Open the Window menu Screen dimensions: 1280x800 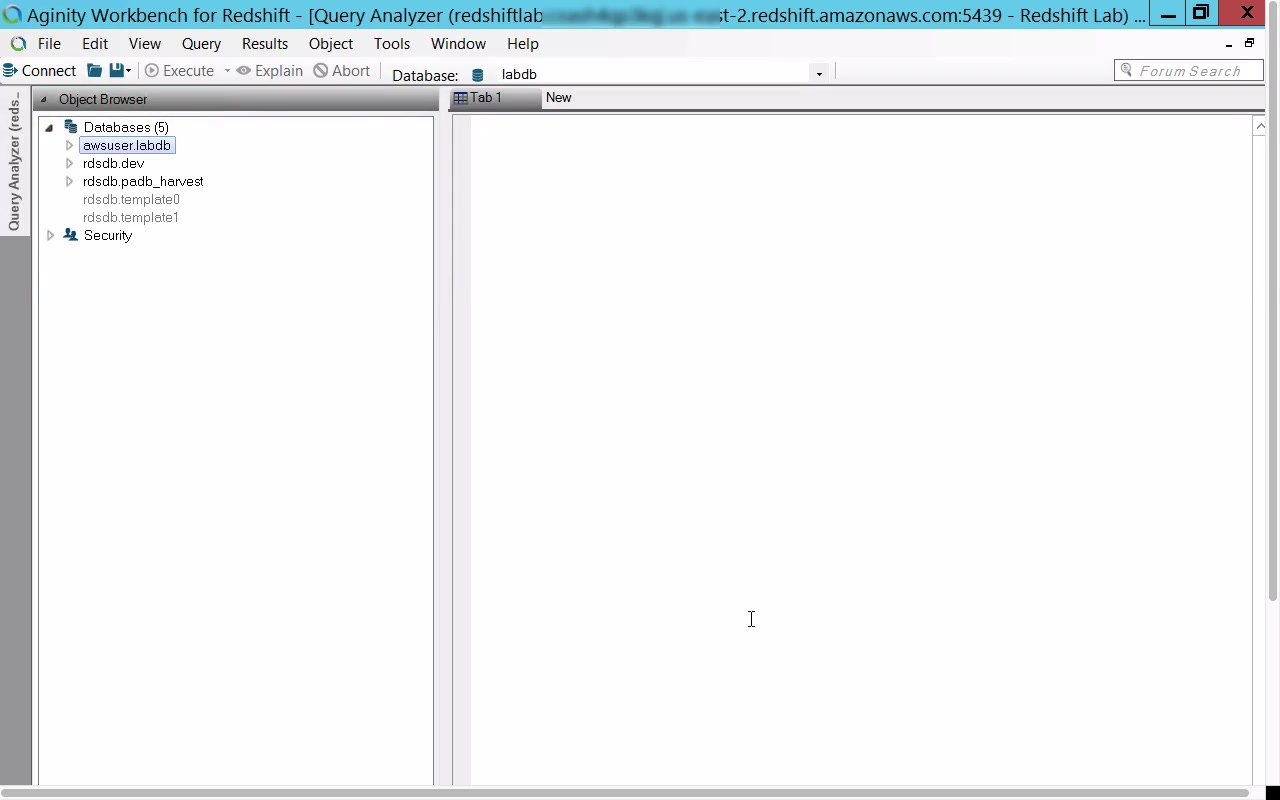pyautogui.click(x=458, y=44)
